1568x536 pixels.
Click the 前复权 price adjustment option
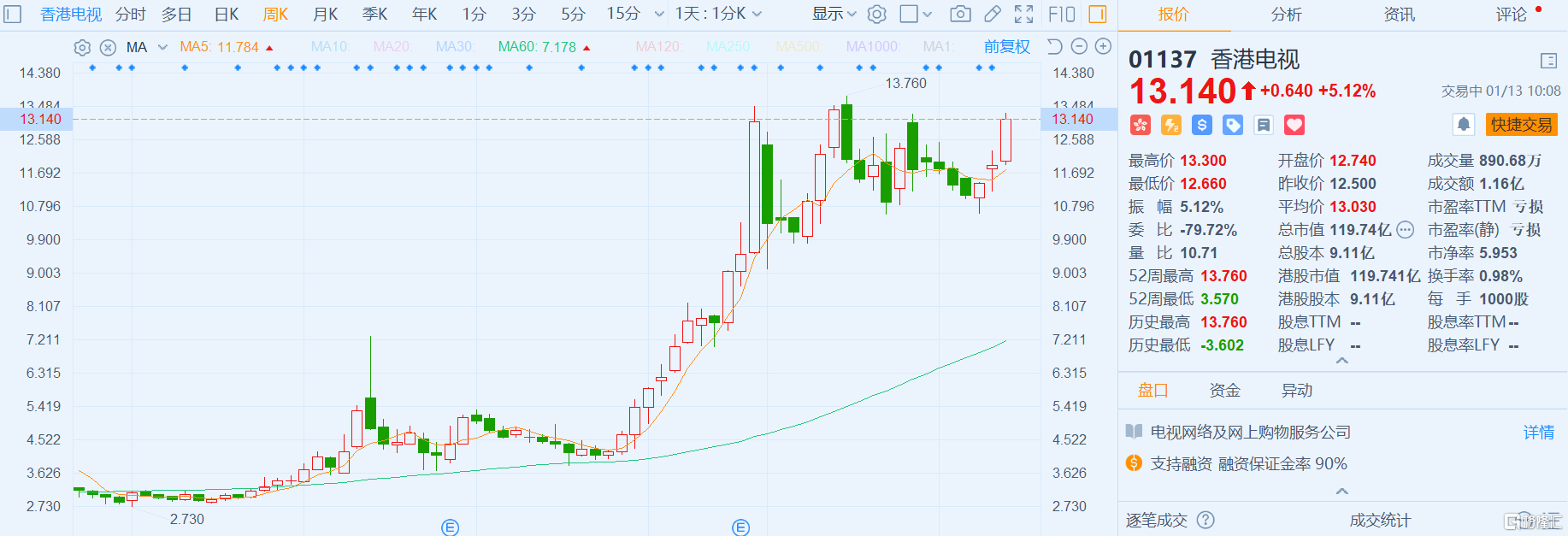pos(1006,47)
